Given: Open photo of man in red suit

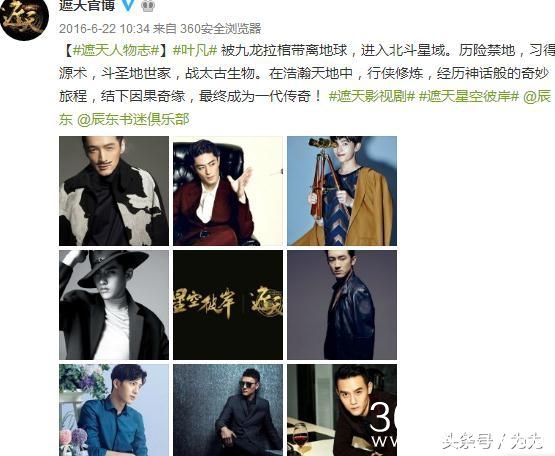Looking at the screenshot, I should coord(228,191).
